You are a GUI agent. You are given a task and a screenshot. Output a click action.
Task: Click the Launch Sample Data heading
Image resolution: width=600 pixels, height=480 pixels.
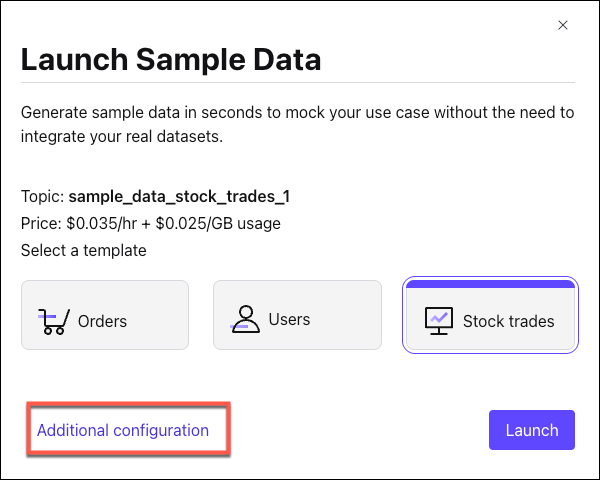(x=171, y=59)
